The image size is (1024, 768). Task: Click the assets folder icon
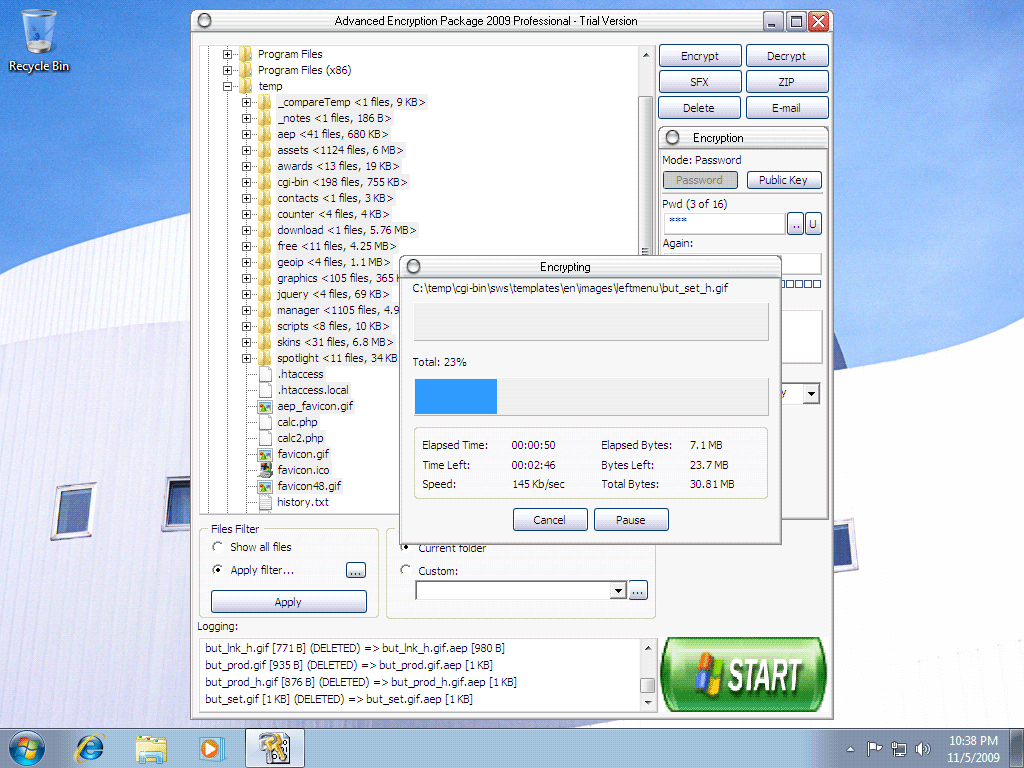coord(264,150)
